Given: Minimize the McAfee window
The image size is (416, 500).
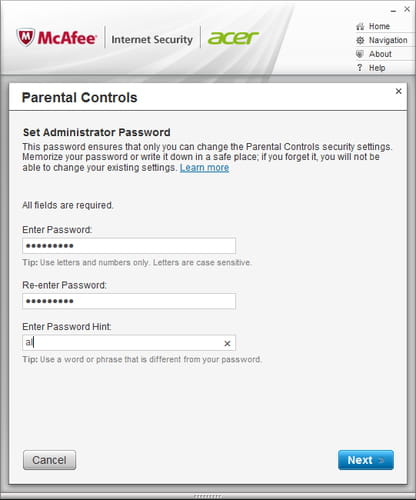Looking at the screenshot, I should (x=393, y=11).
